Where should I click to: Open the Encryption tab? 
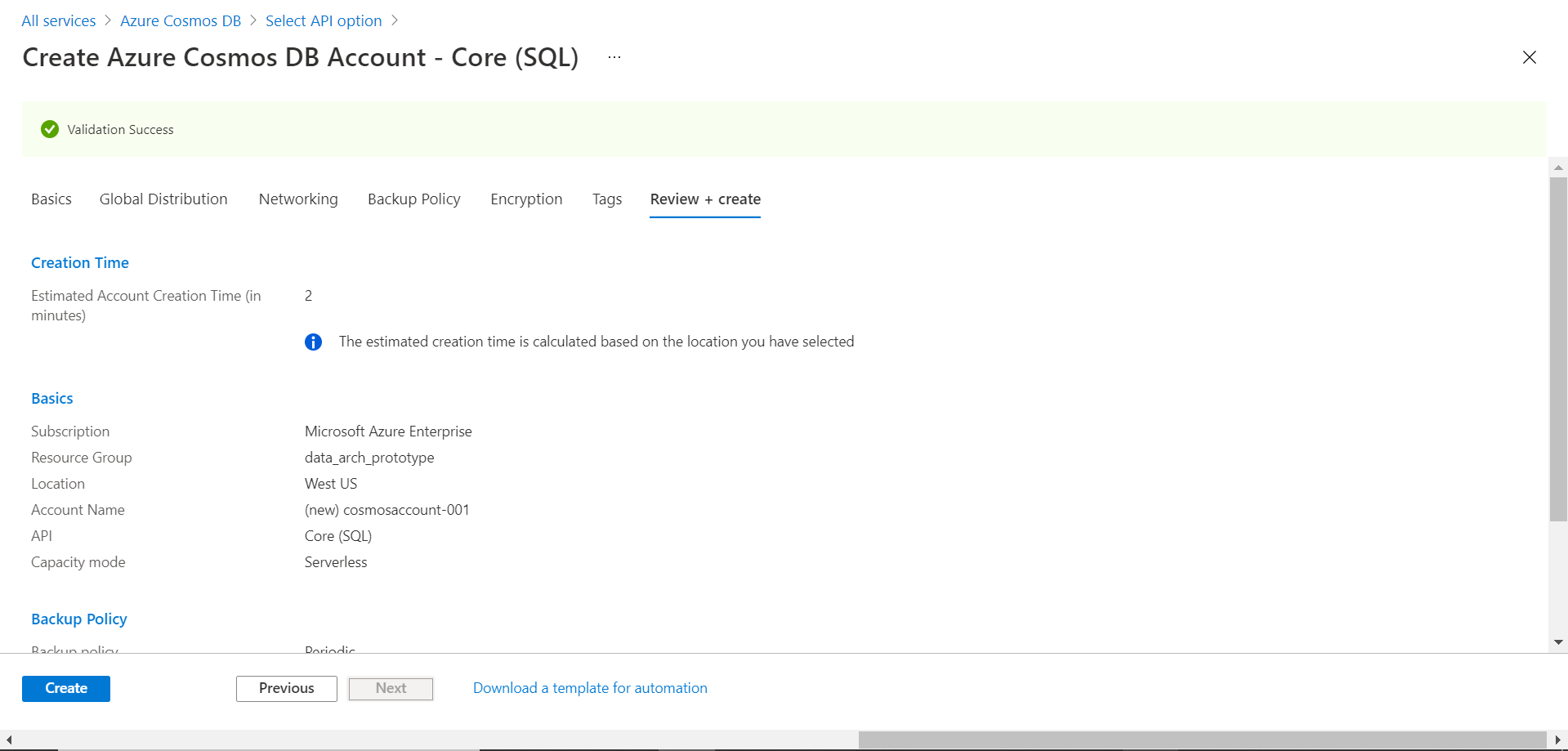[526, 199]
